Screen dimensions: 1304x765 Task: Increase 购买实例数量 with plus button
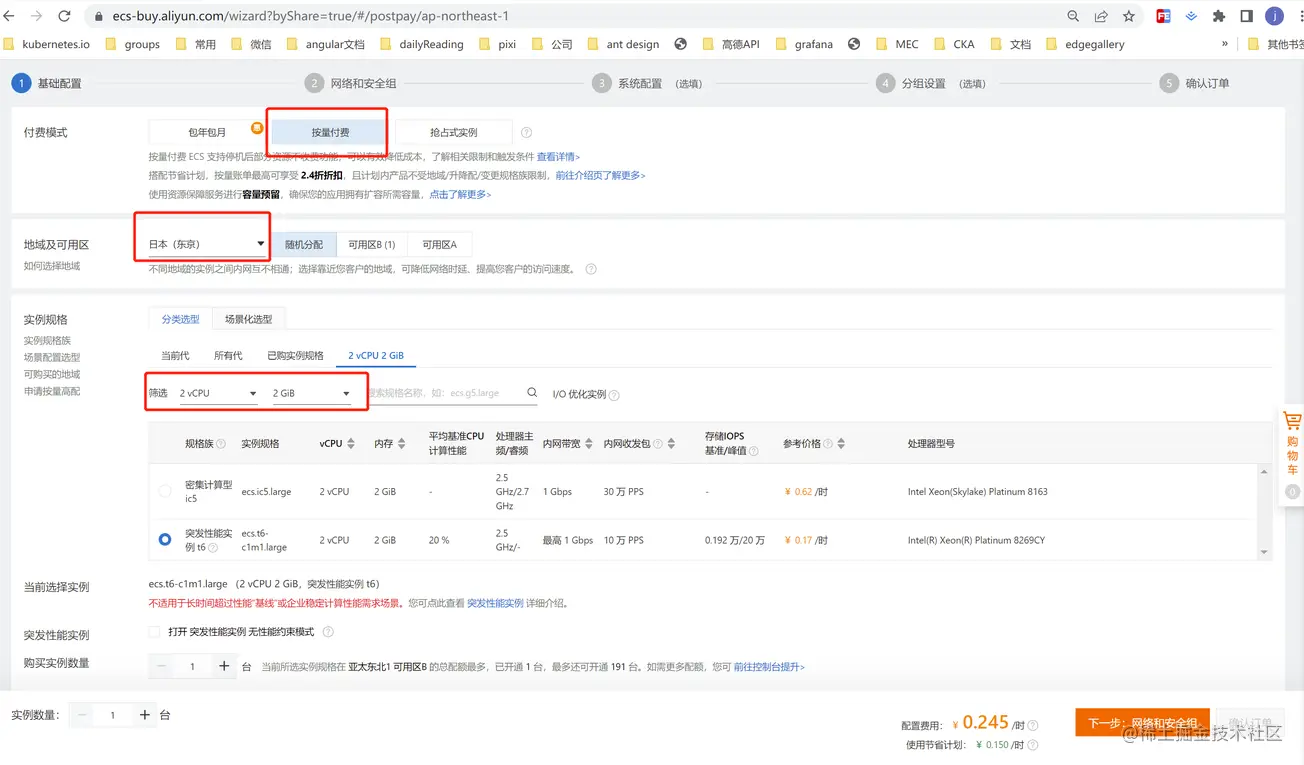[x=224, y=666]
